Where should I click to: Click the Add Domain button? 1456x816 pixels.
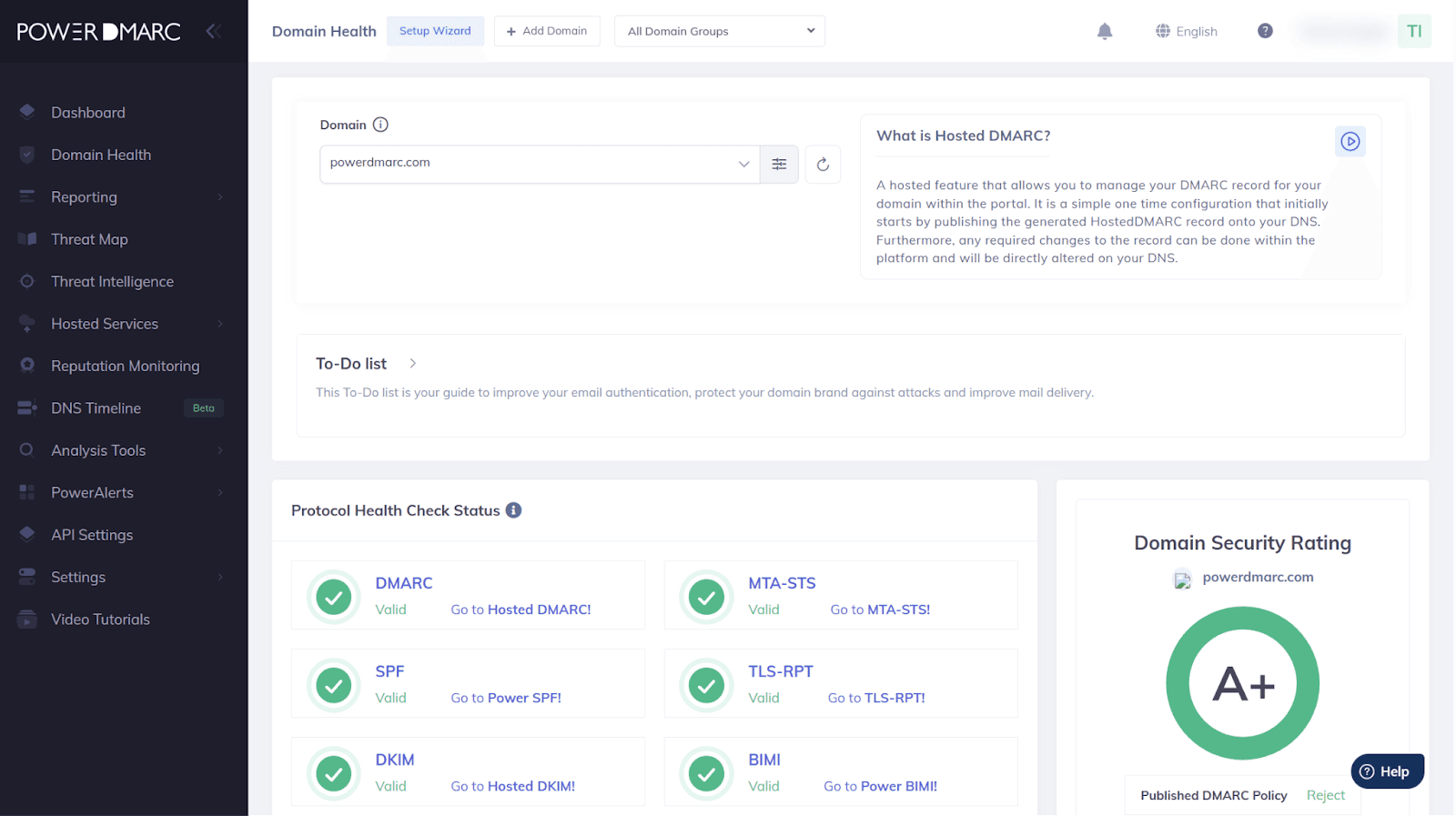[547, 31]
